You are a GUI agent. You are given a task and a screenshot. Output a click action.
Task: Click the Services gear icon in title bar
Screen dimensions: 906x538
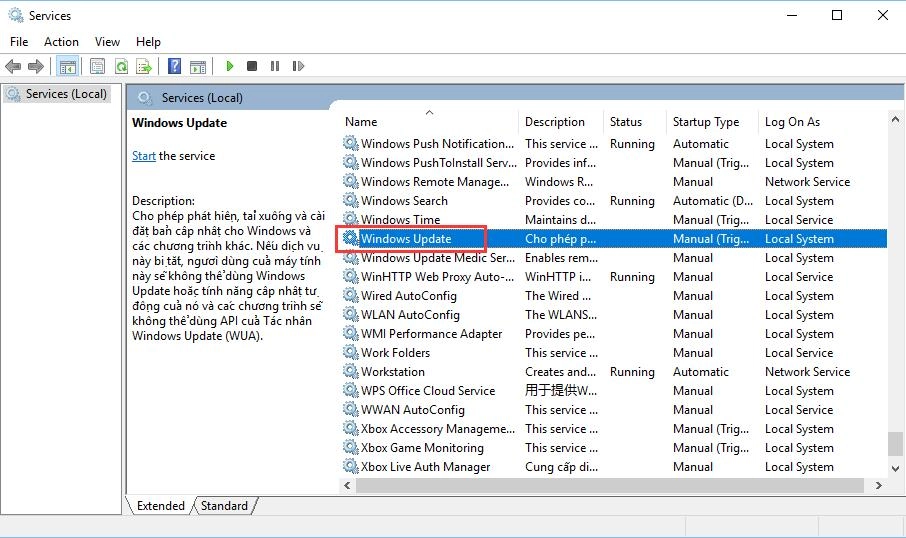coord(16,15)
